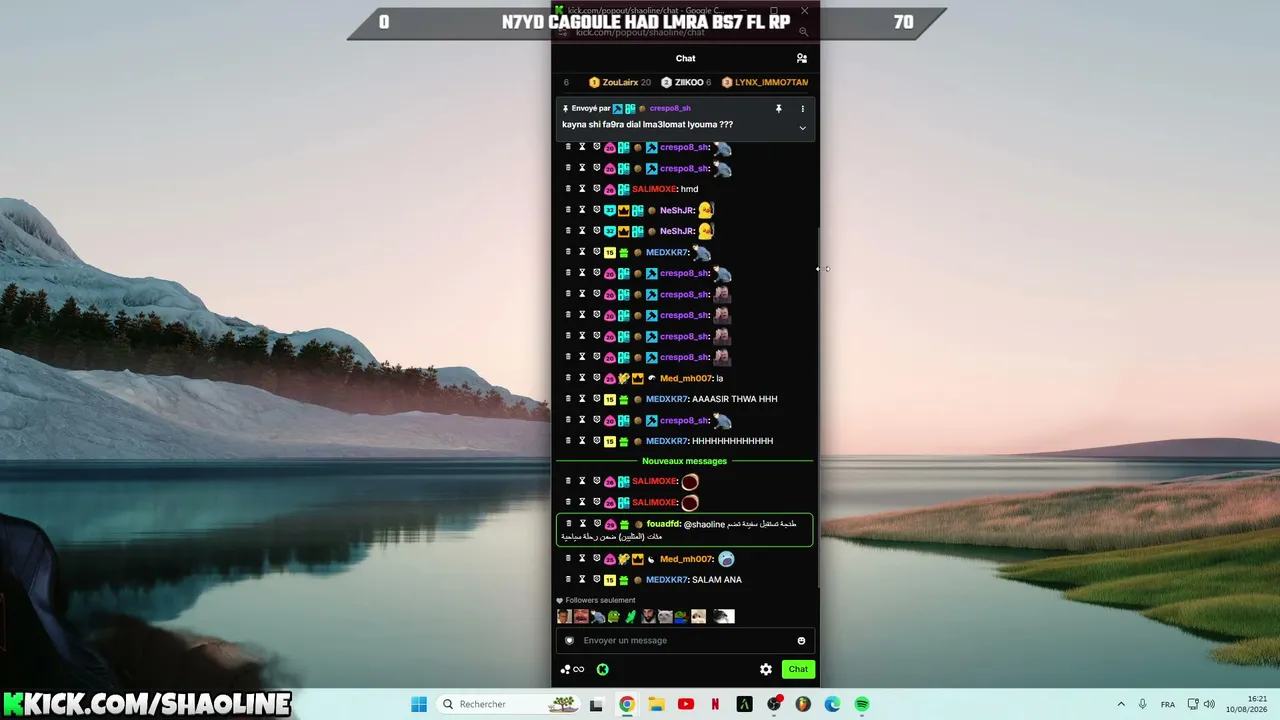The image size is (1280, 720).
Task: Ban SALIMOXE from the "hmd" message row
Action: (596, 189)
